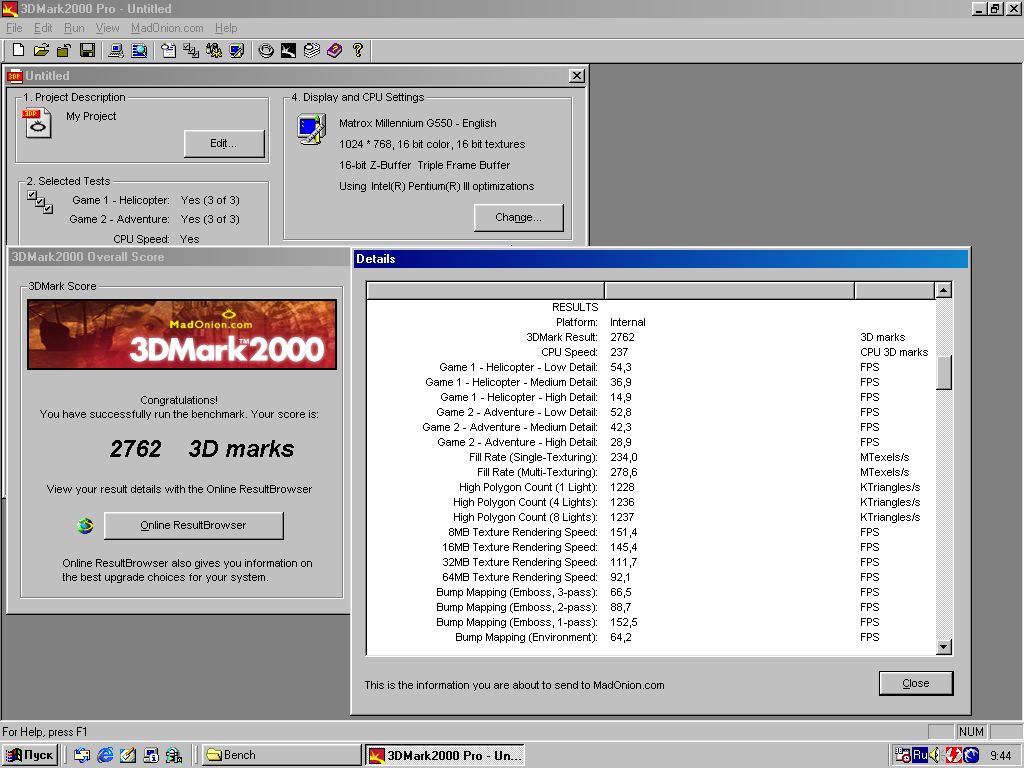Click the computer system info toolbar icon
Image resolution: width=1024 pixels, height=768 pixels.
coord(116,50)
